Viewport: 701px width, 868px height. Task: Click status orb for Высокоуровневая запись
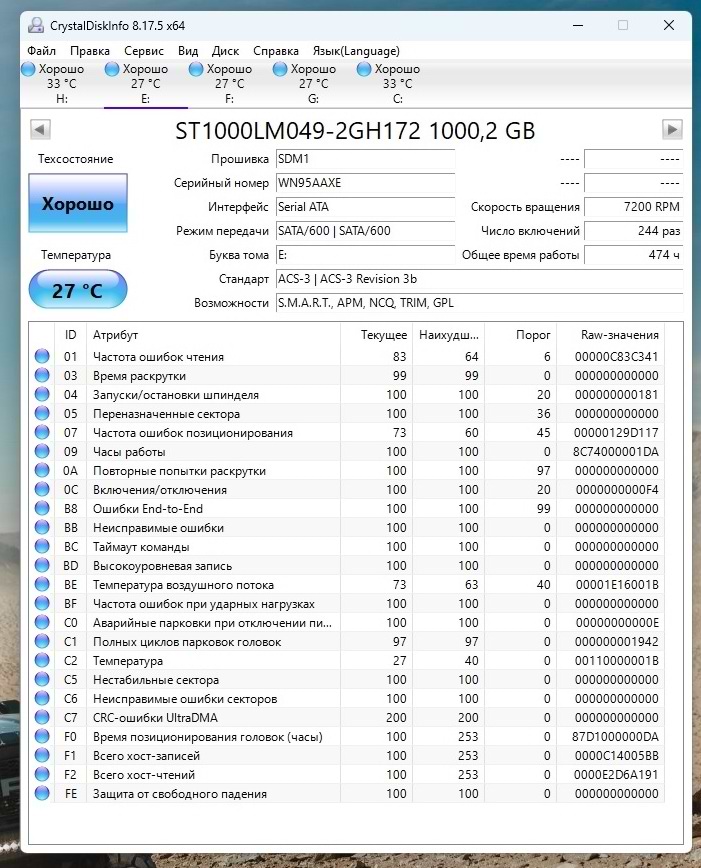[42, 565]
